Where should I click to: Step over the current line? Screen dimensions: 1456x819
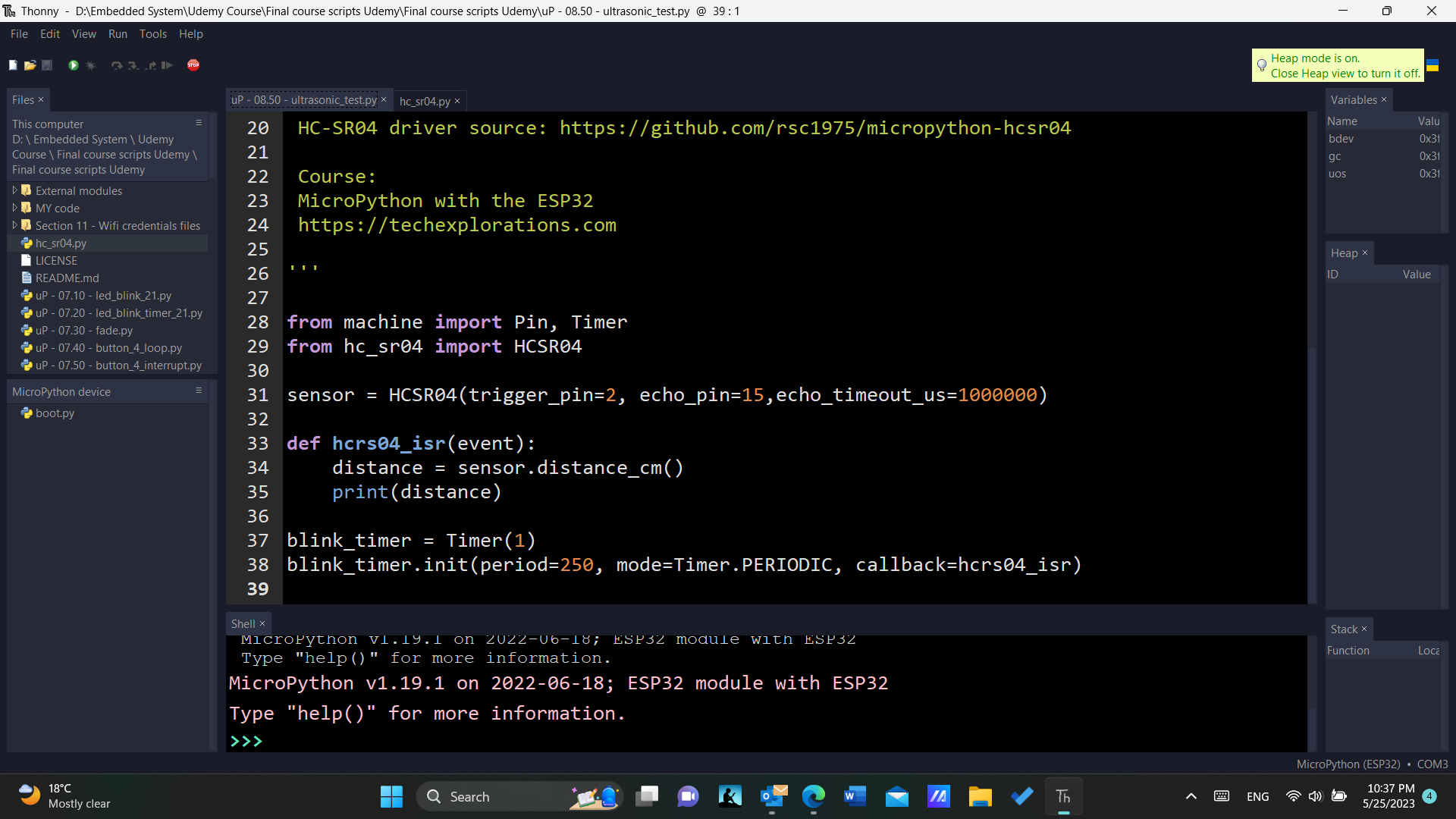click(116, 65)
